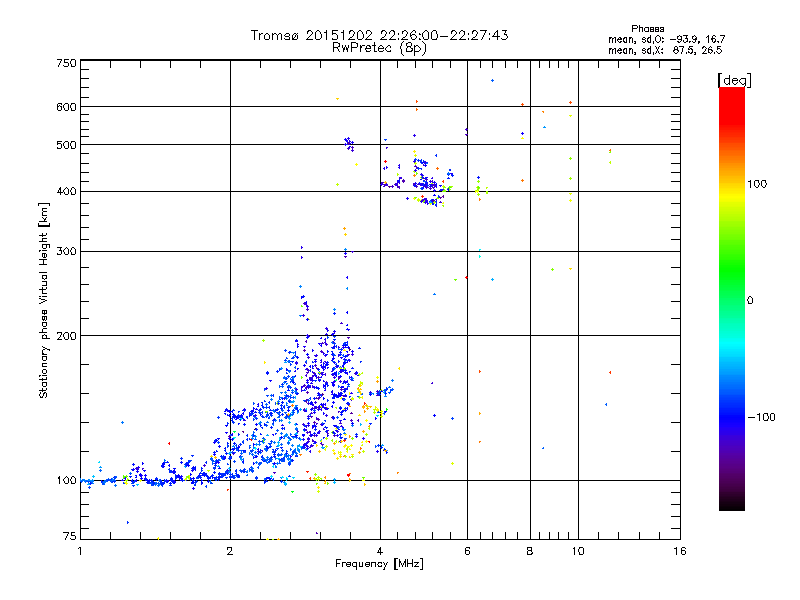Click the 'Stationary phase Virtual Height [km]' axis label
Screen dimensions: 800x600
(x=44, y=300)
